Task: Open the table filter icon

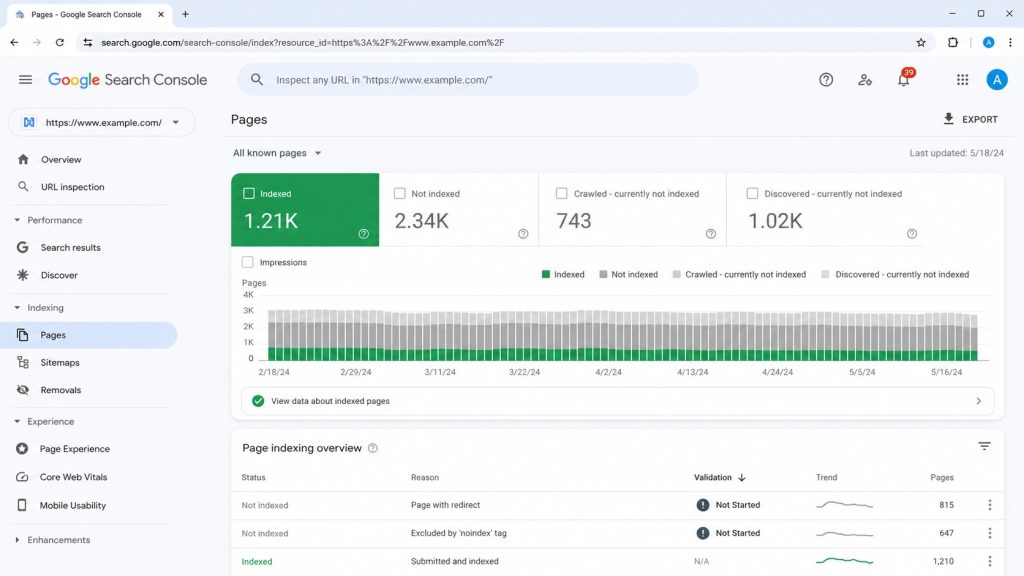Action: [x=984, y=446]
